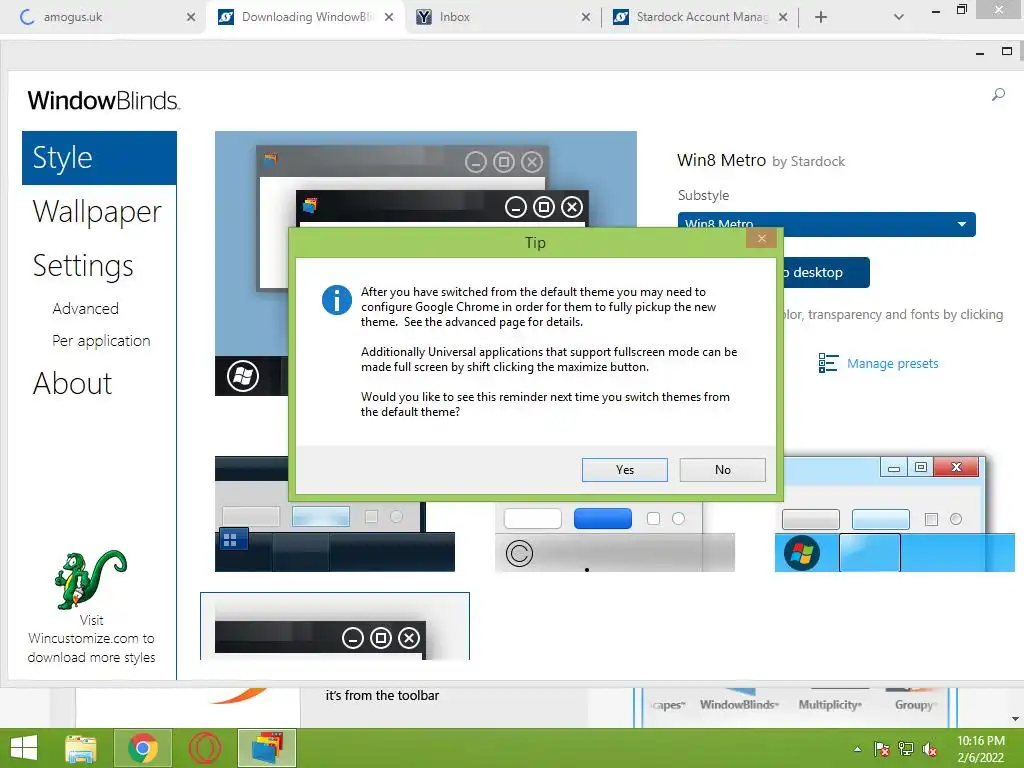1024x768 pixels.
Task: Click No in the Tip dialog
Action: tap(722, 470)
